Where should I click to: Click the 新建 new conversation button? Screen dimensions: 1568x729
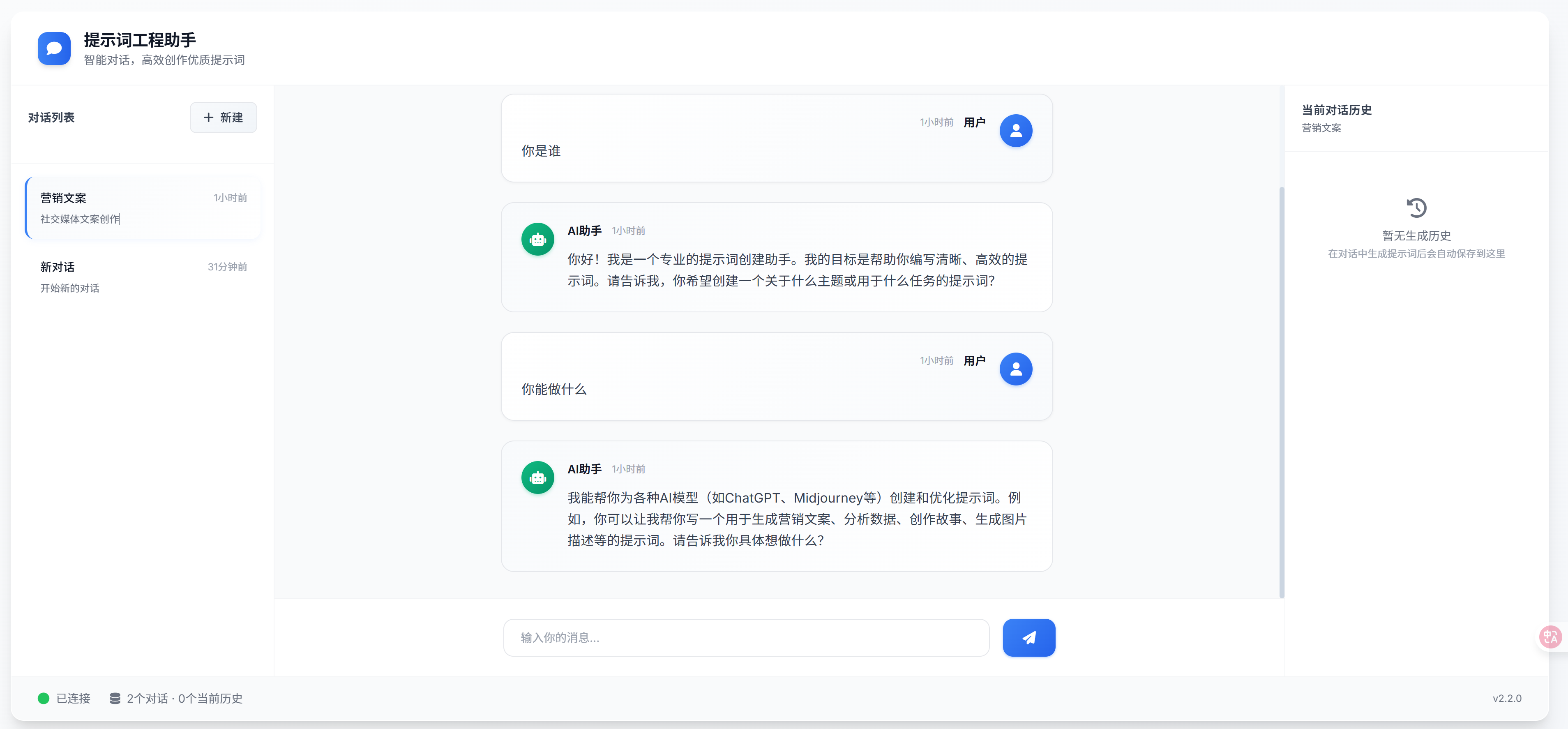pyautogui.click(x=223, y=118)
